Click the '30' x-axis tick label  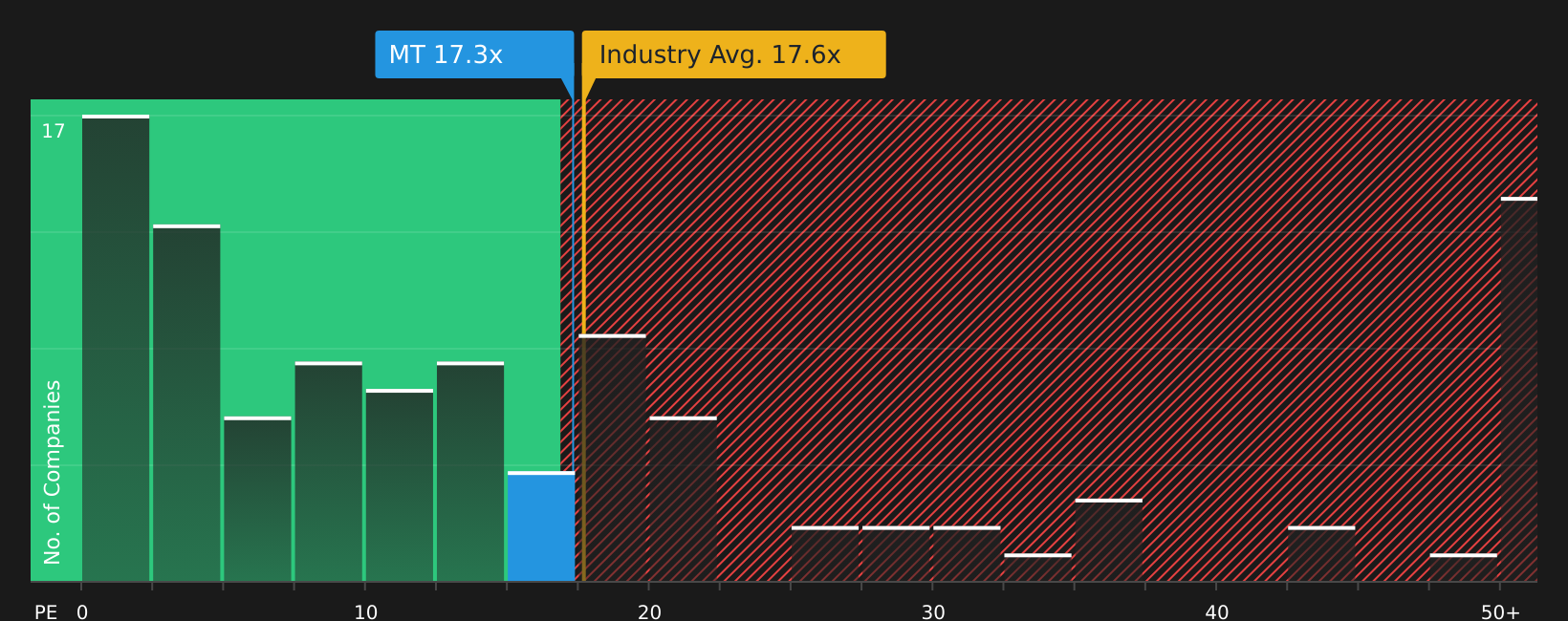pos(933,612)
